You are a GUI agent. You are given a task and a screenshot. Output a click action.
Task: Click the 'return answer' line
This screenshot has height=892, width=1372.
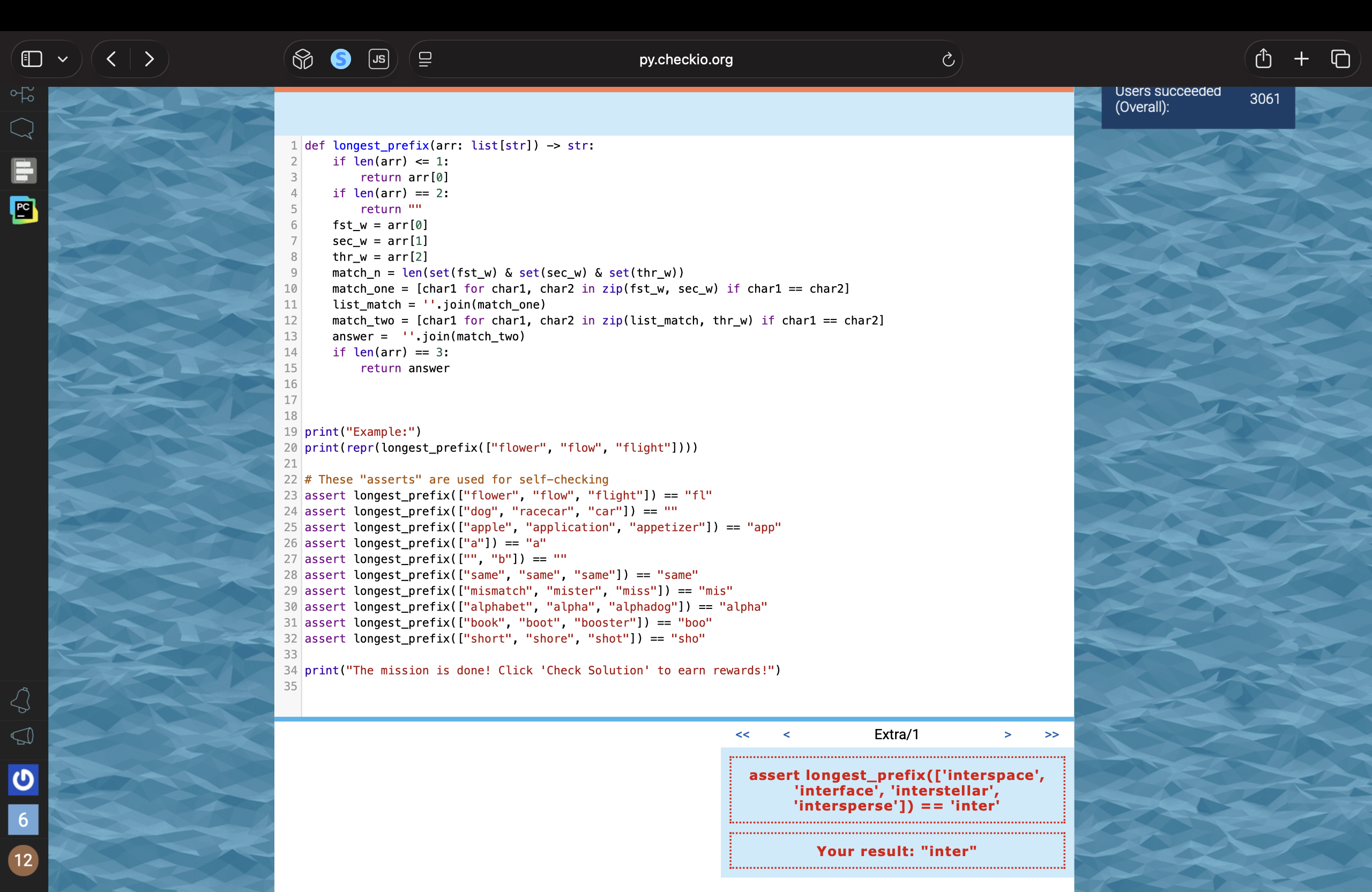pos(405,368)
